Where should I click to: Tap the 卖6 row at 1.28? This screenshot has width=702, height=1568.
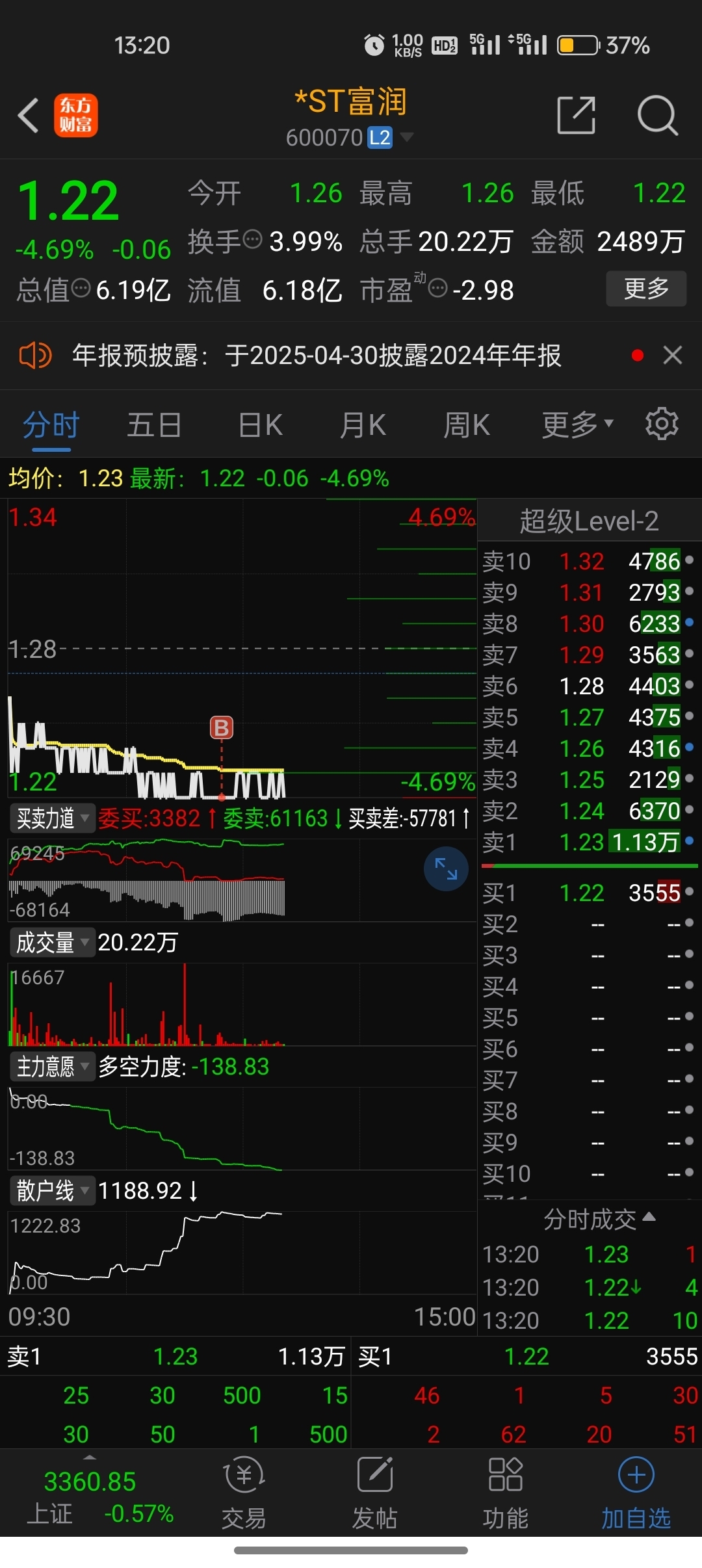pyautogui.click(x=589, y=686)
